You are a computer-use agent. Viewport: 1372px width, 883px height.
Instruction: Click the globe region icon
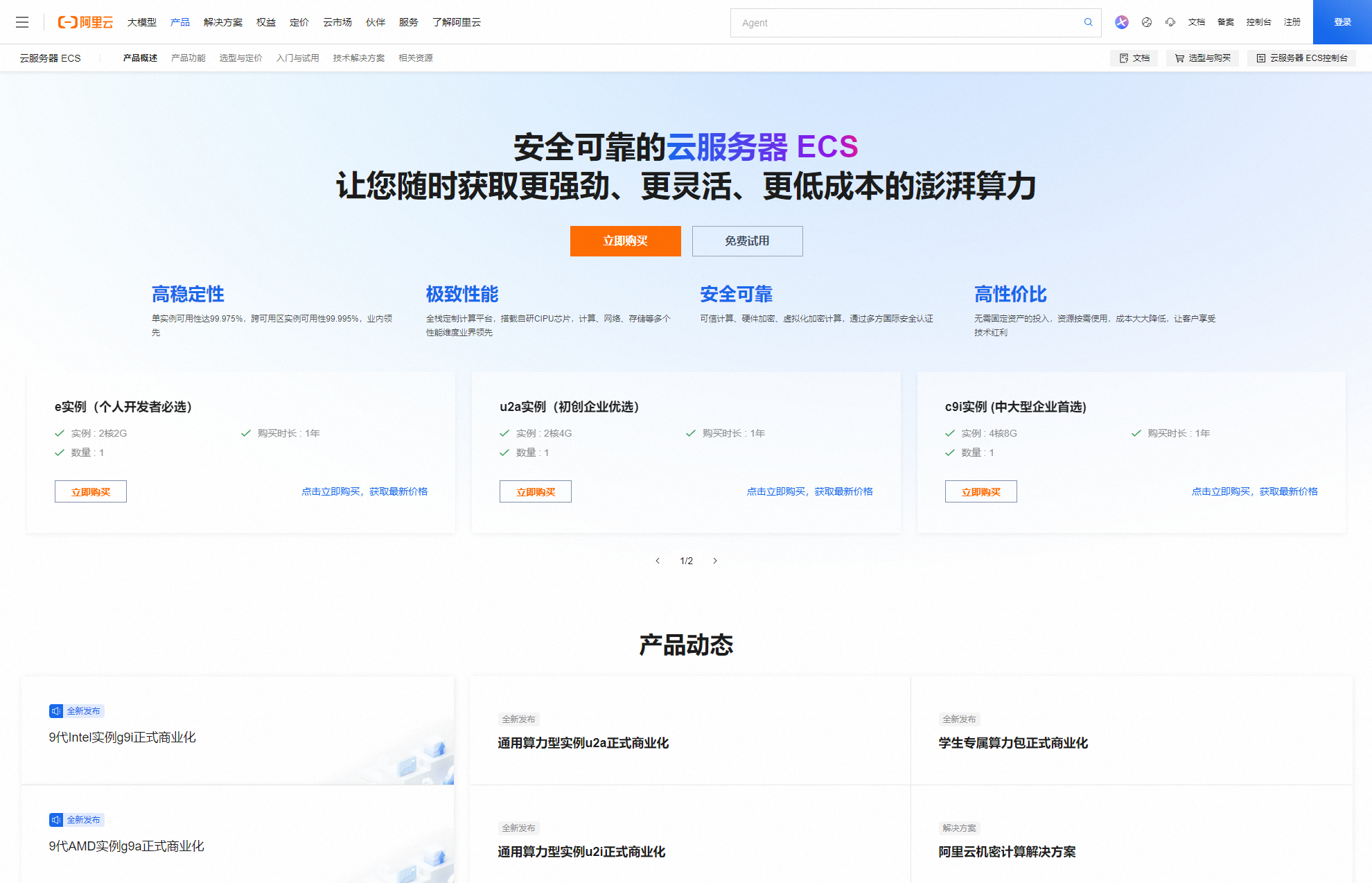pyautogui.click(x=1147, y=22)
